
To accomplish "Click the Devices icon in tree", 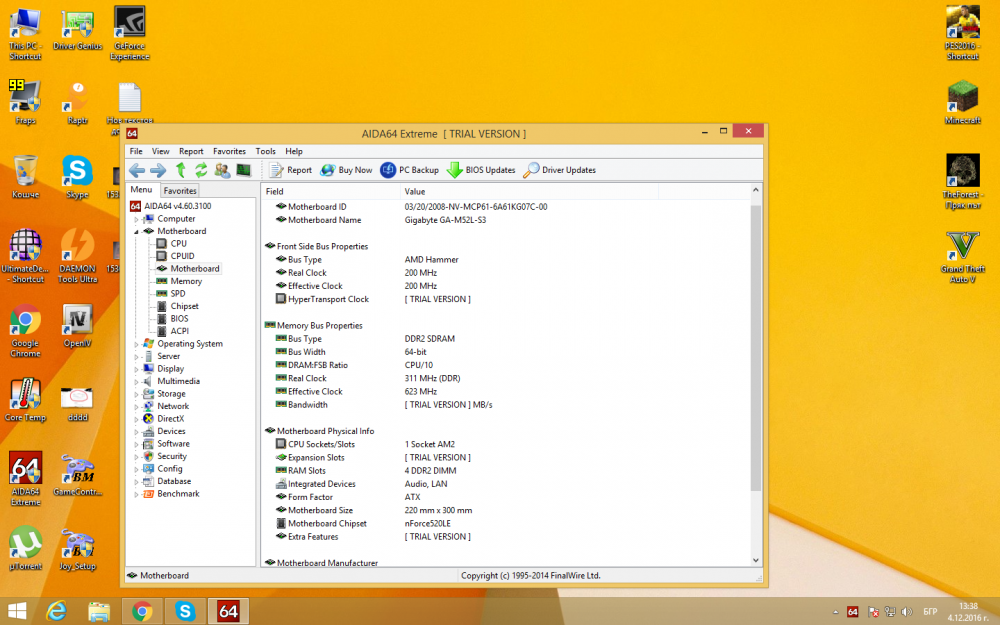I will pos(148,431).
